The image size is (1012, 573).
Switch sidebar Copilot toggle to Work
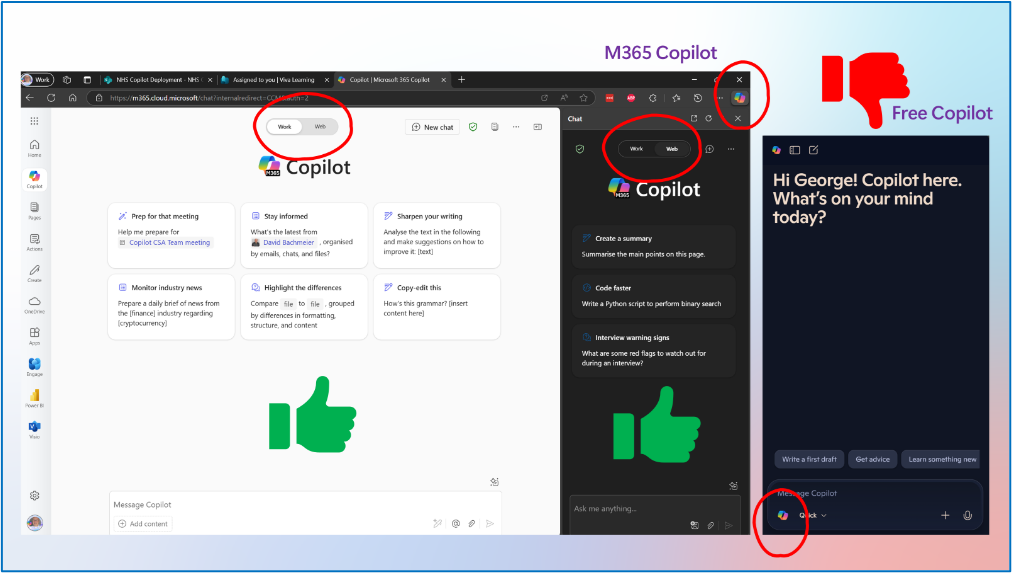pos(636,149)
